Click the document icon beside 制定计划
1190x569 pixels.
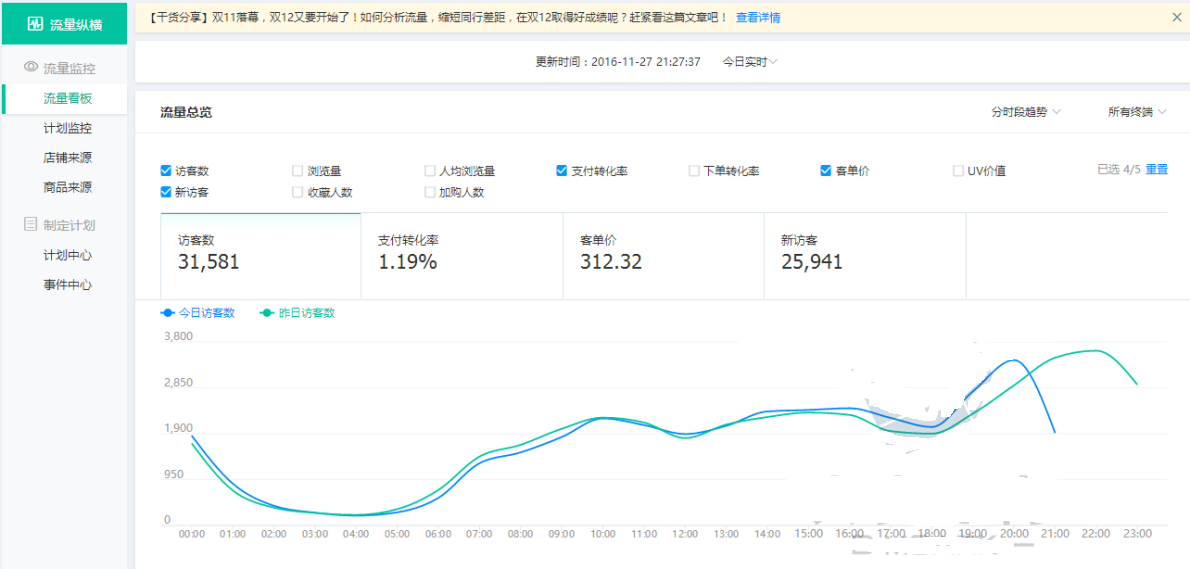tap(31, 225)
